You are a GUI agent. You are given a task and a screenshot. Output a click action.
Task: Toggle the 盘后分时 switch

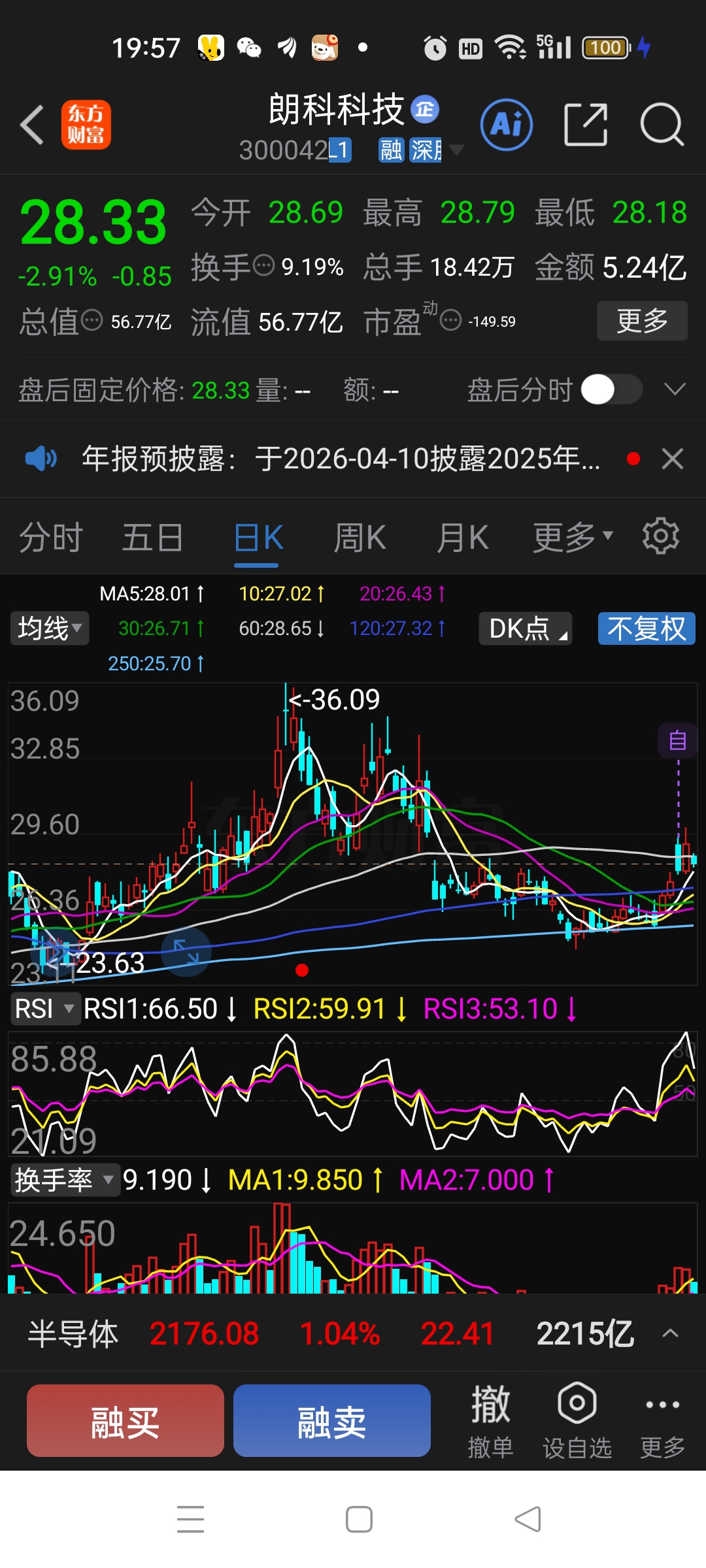coord(612,390)
